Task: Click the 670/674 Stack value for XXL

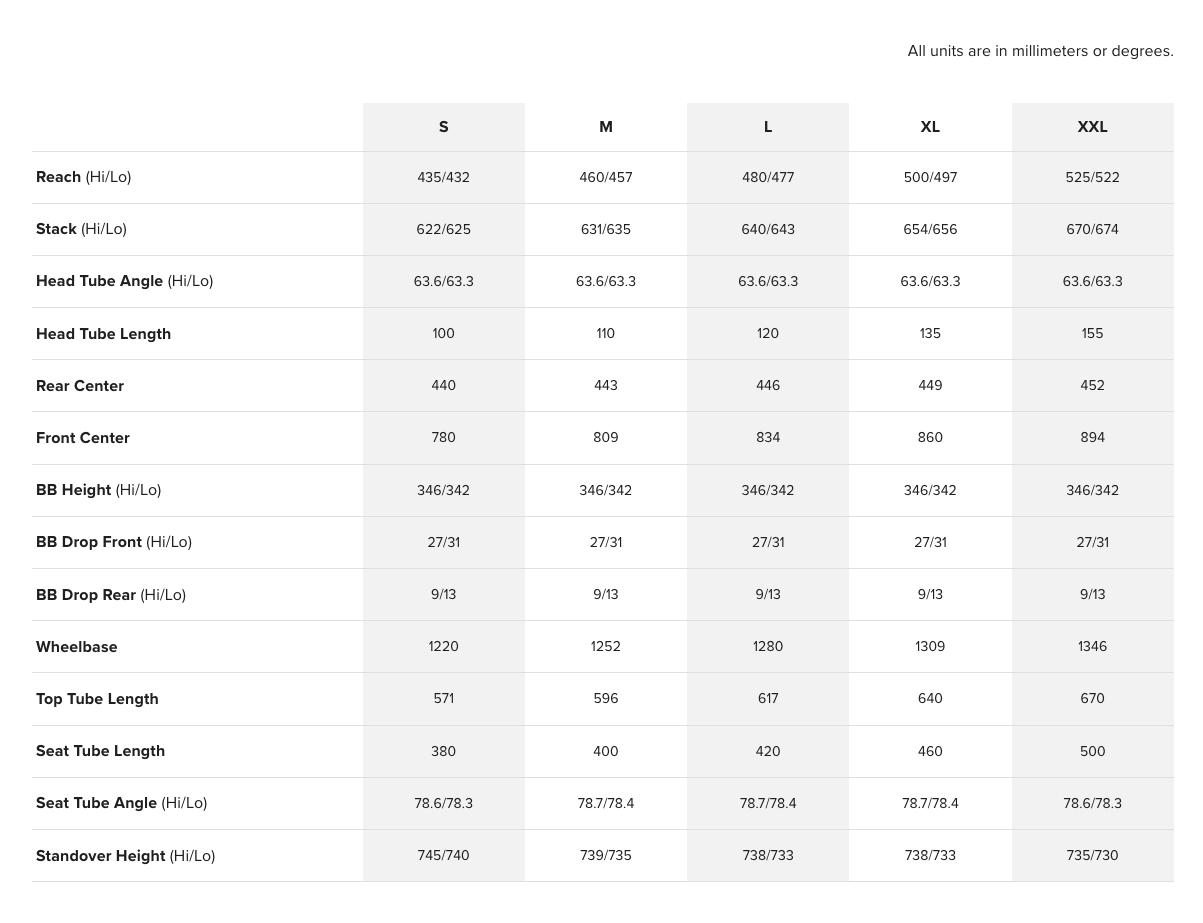Action: coord(1092,229)
